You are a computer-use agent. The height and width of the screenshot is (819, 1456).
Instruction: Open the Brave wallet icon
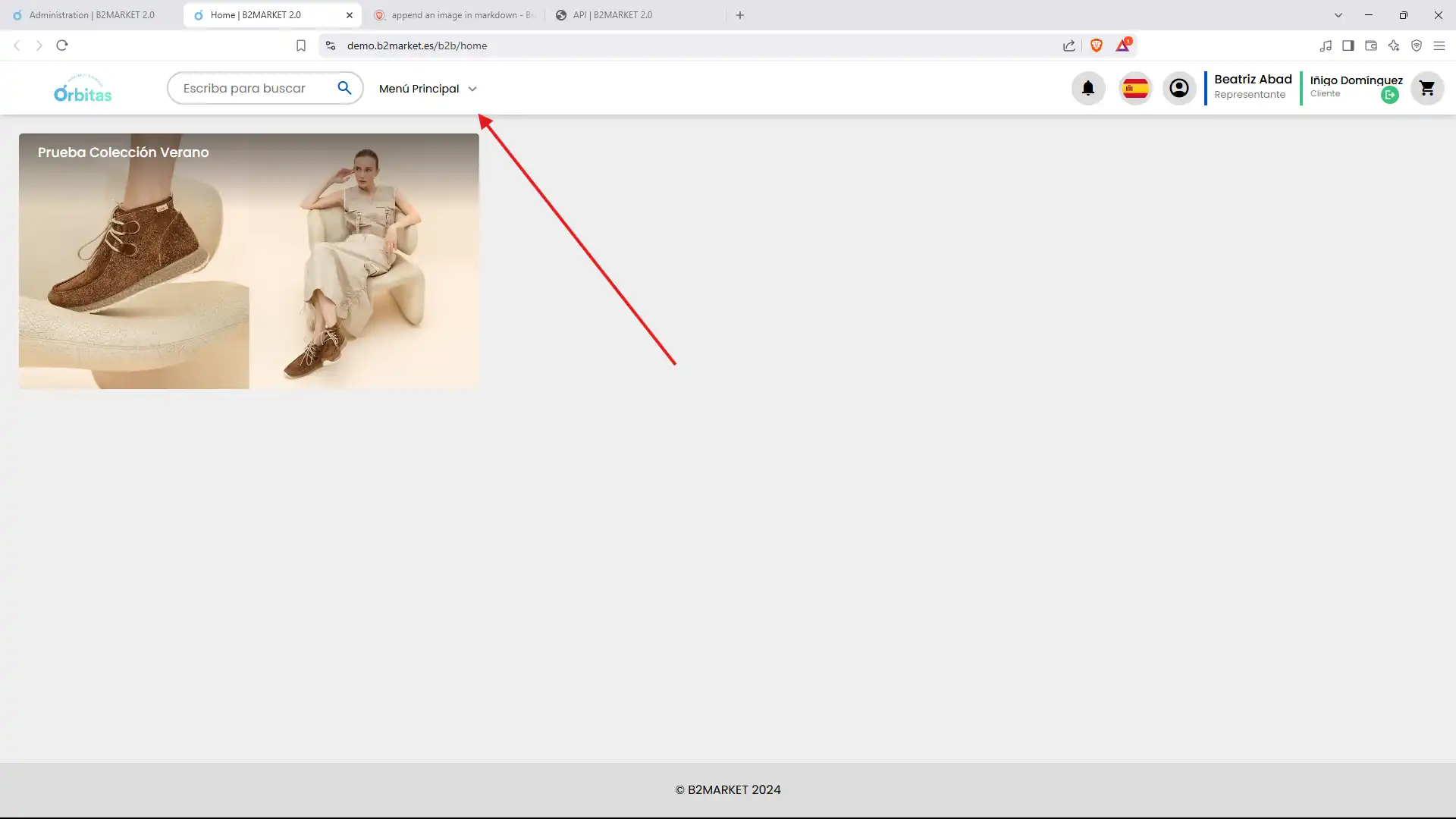(x=1370, y=45)
